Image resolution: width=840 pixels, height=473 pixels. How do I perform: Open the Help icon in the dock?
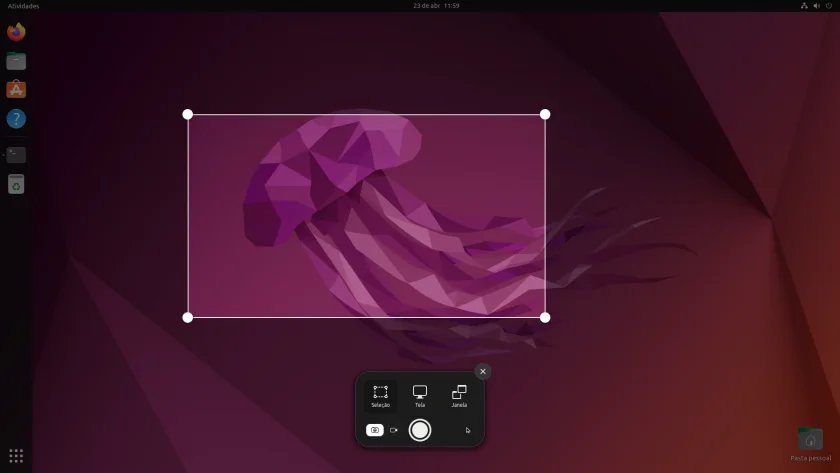(16, 119)
